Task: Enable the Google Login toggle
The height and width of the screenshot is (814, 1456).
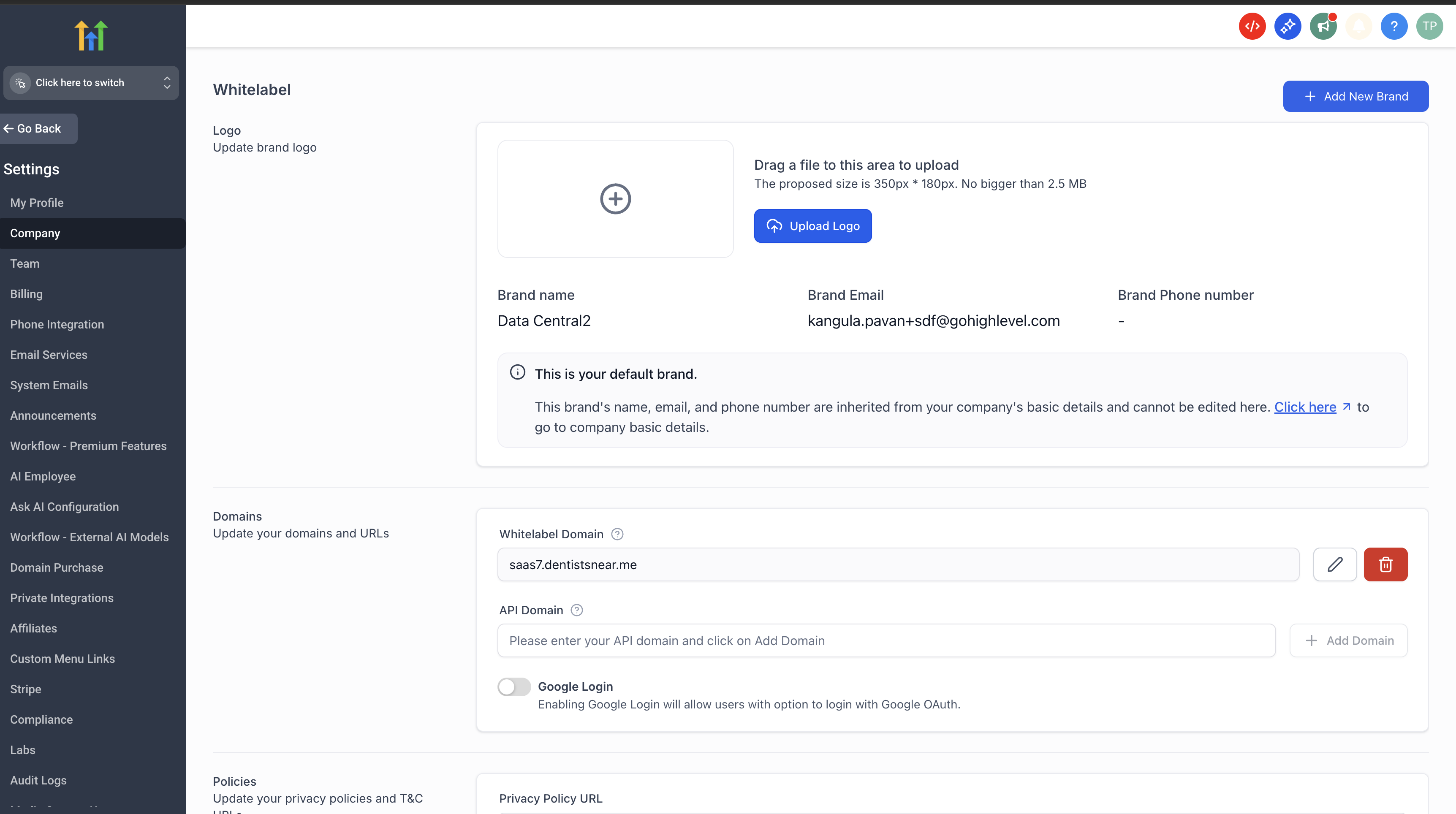Action: point(514,687)
